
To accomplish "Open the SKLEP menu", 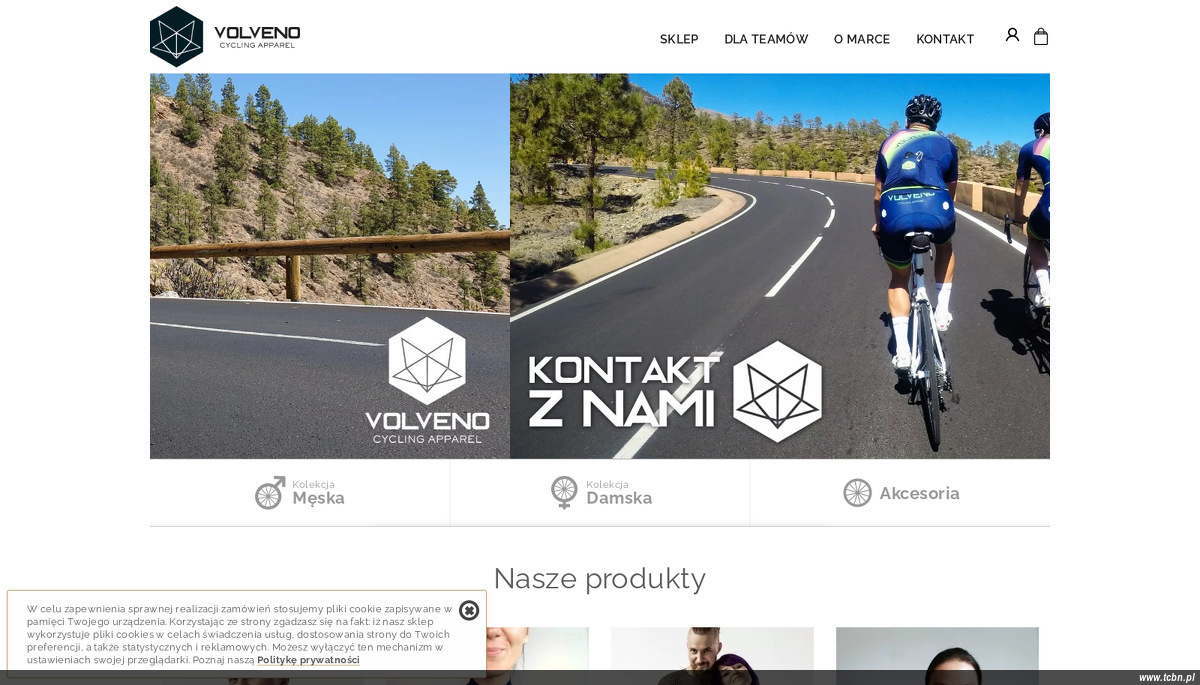I will pos(679,39).
